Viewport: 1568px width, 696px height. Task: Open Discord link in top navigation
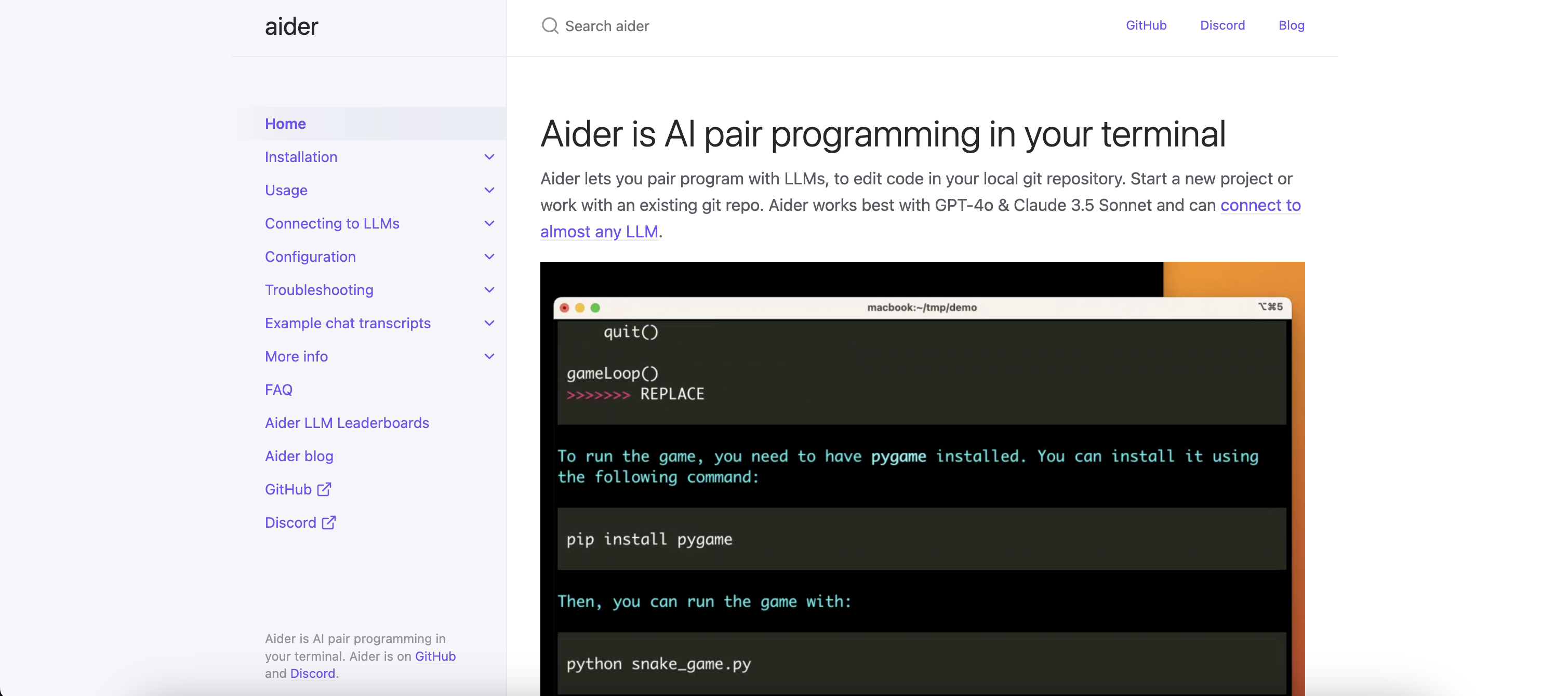coord(1222,25)
